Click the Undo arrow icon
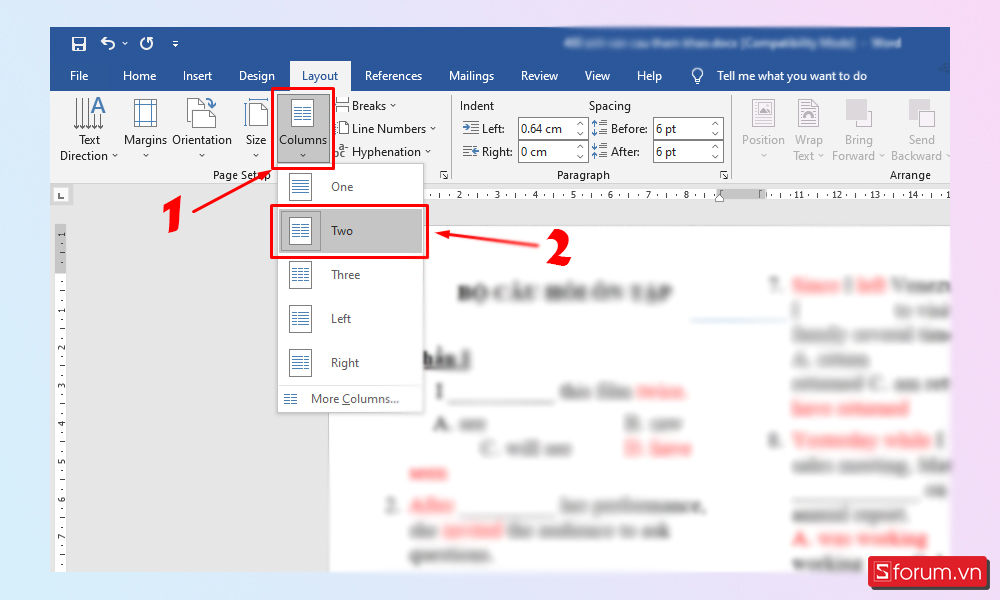 [108, 43]
